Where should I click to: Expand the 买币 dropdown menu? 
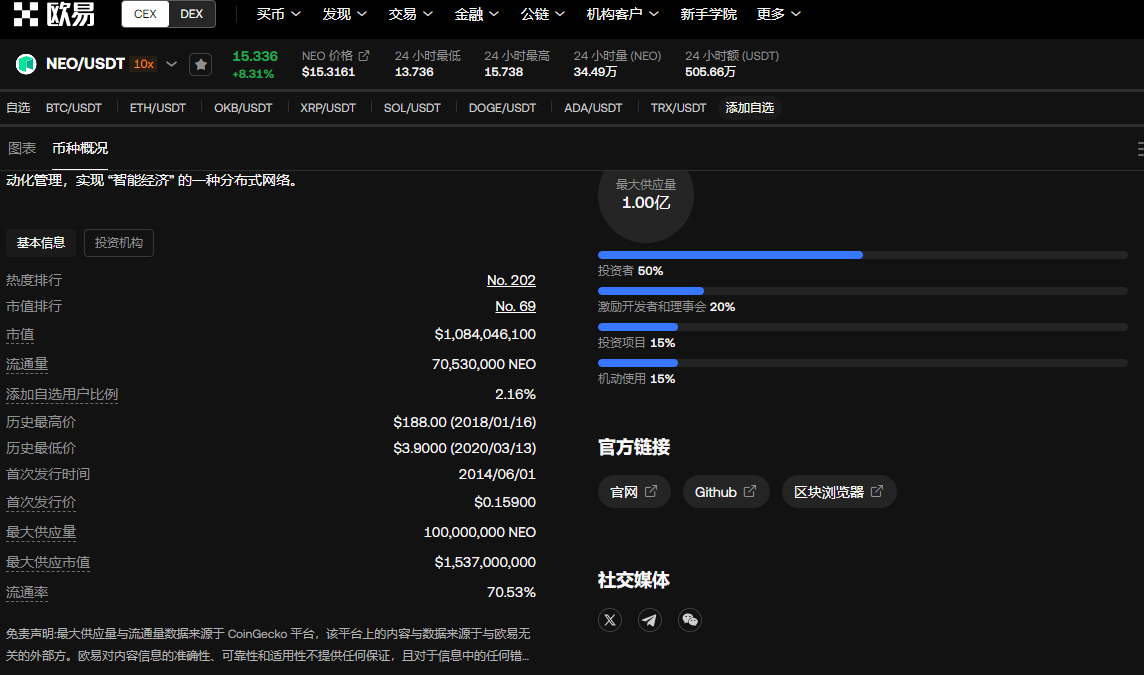coord(277,14)
